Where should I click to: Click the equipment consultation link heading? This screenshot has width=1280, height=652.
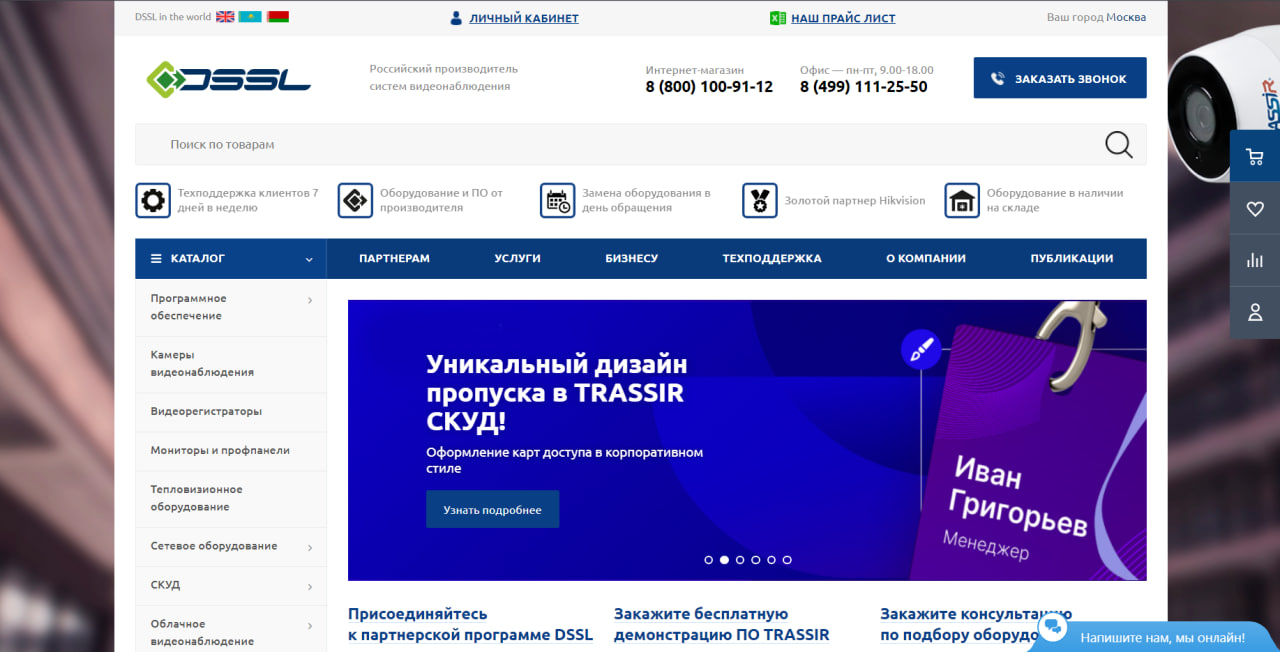976,624
